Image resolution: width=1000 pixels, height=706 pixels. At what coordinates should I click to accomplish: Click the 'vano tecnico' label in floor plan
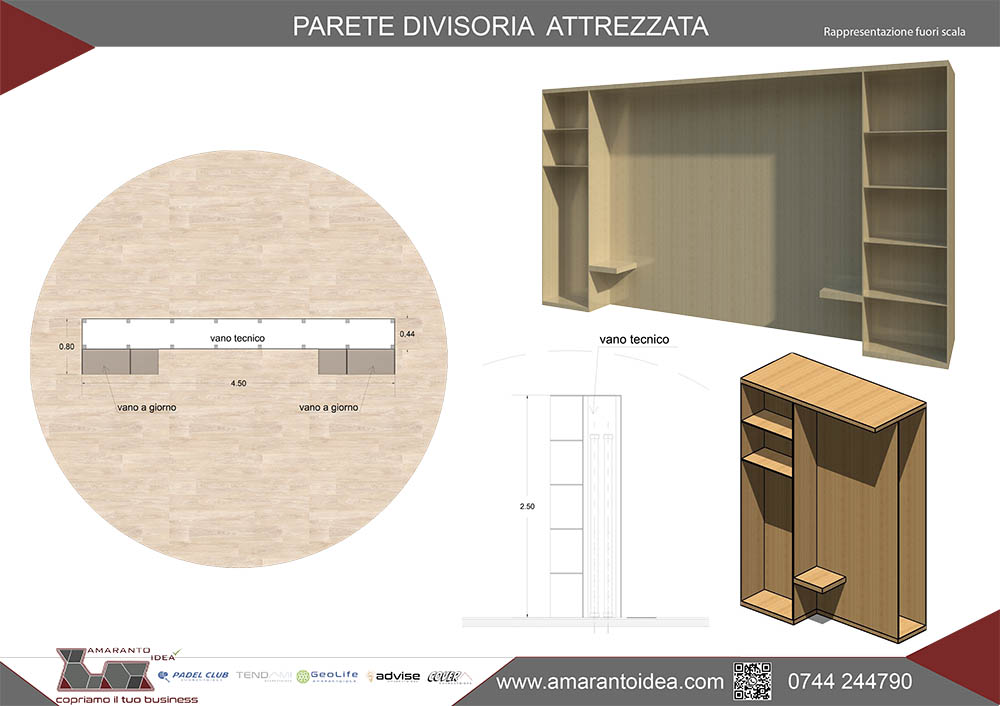coord(237,339)
